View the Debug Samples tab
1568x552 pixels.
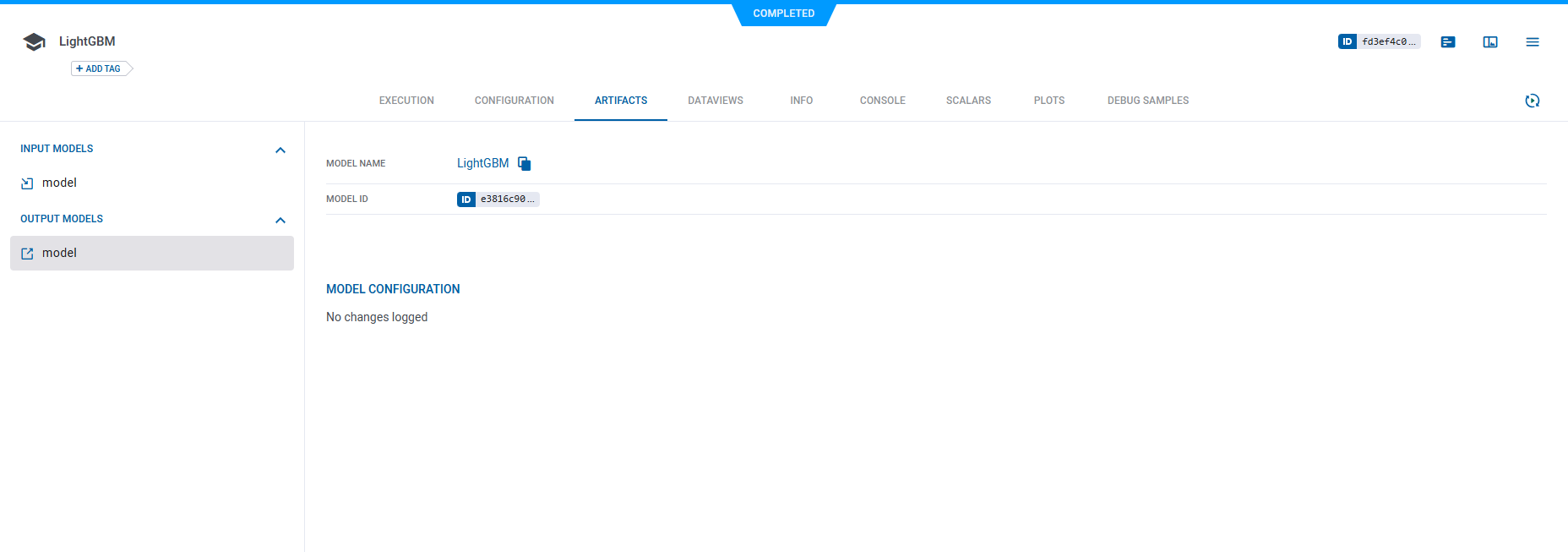click(x=1147, y=101)
